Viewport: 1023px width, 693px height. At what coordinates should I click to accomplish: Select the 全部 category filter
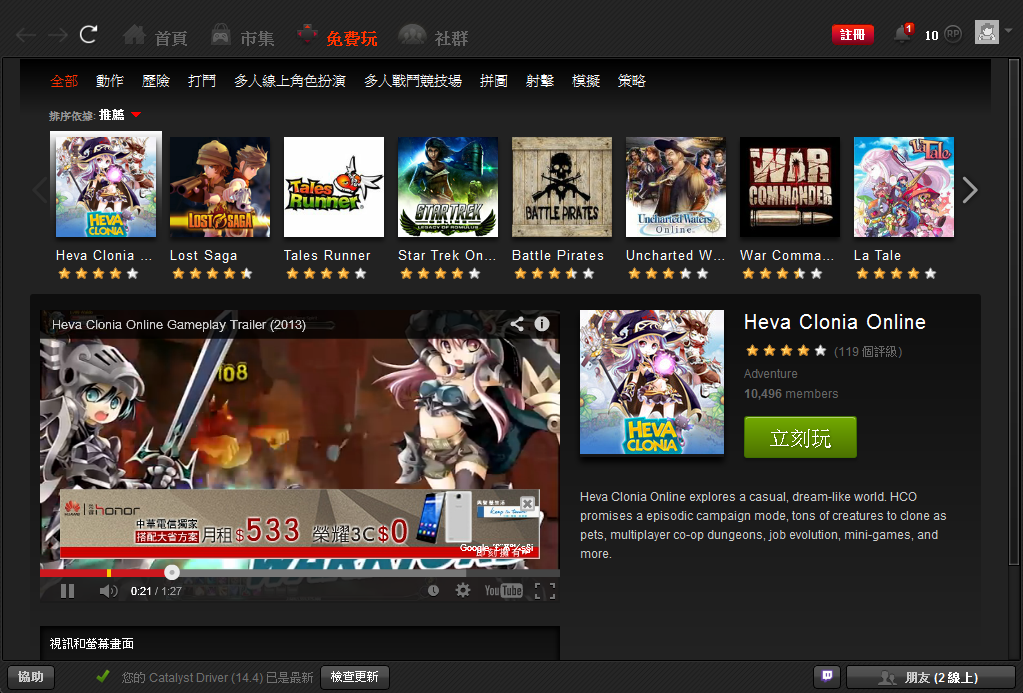coord(64,81)
